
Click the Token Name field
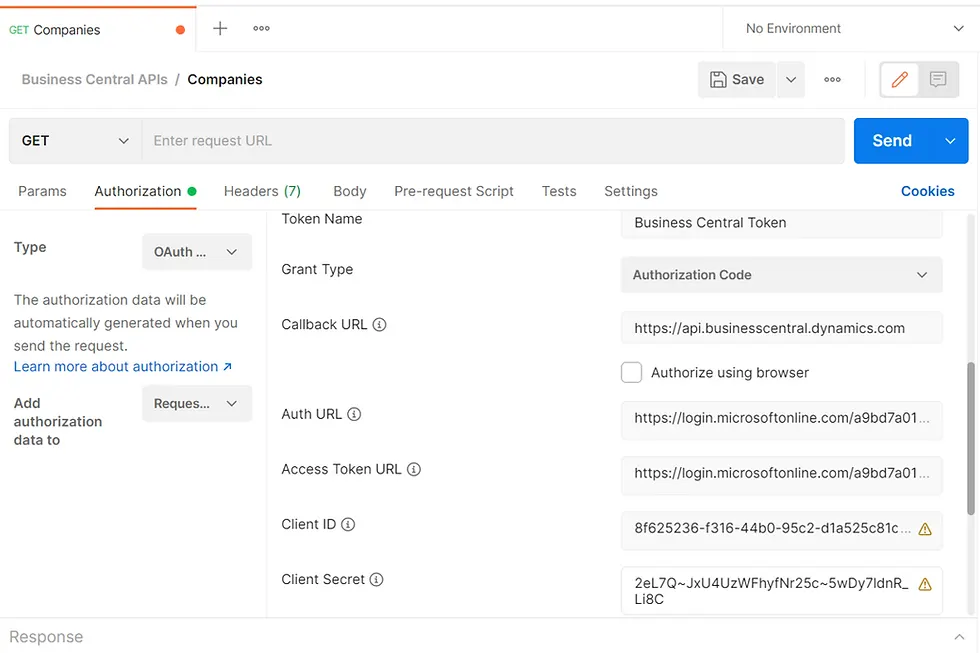coord(781,224)
